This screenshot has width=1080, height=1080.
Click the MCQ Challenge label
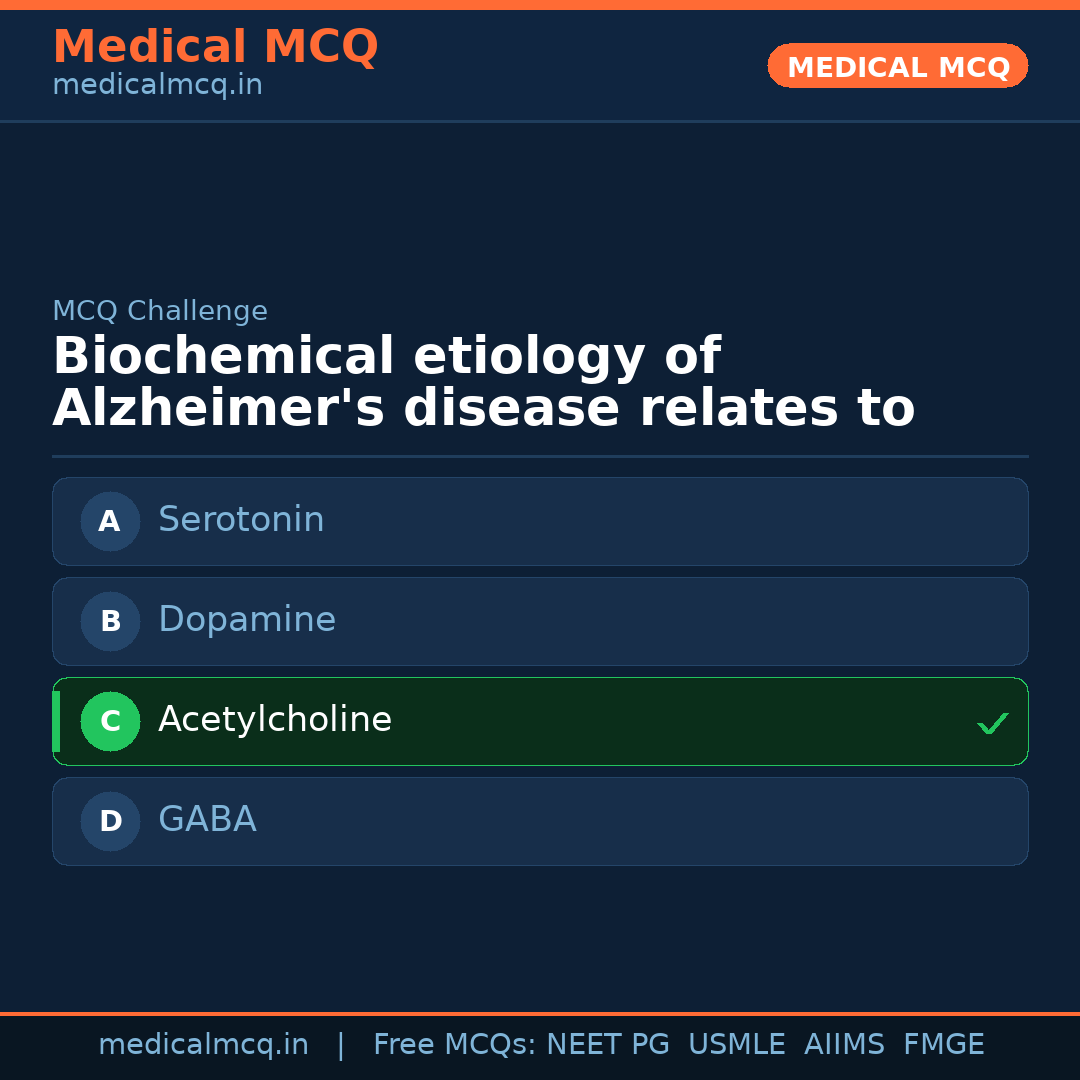[x=160, y=311]
